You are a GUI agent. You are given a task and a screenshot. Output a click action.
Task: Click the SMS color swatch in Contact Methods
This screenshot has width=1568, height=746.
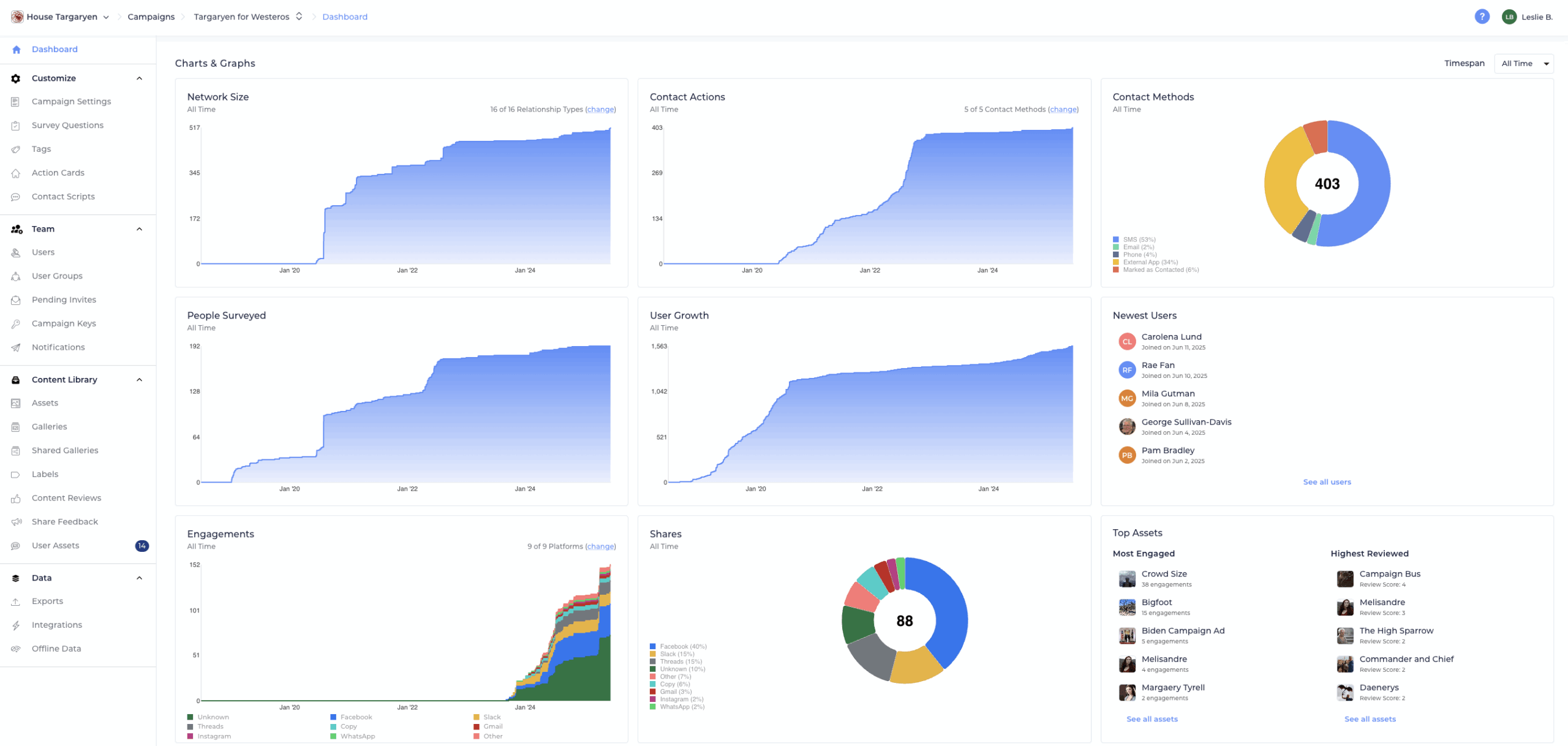tap(1116, 239)
